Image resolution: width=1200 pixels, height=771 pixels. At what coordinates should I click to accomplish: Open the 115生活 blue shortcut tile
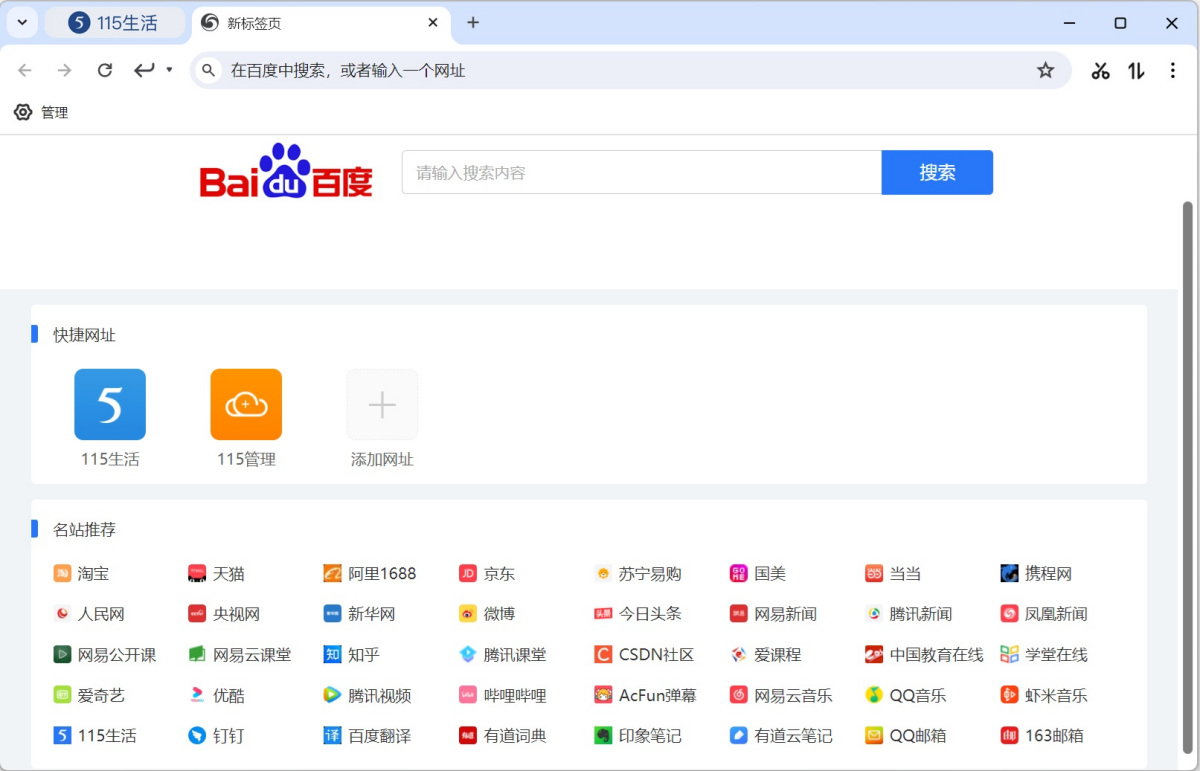(110, 405)
